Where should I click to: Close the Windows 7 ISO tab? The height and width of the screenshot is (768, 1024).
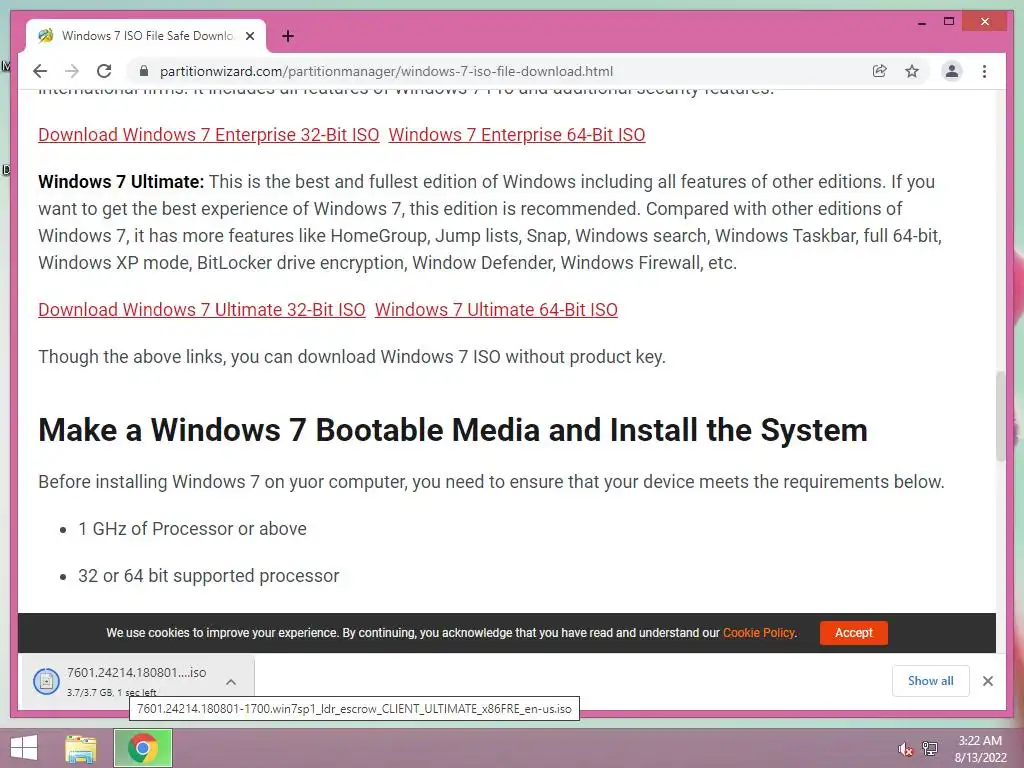[x=249, y=36]
